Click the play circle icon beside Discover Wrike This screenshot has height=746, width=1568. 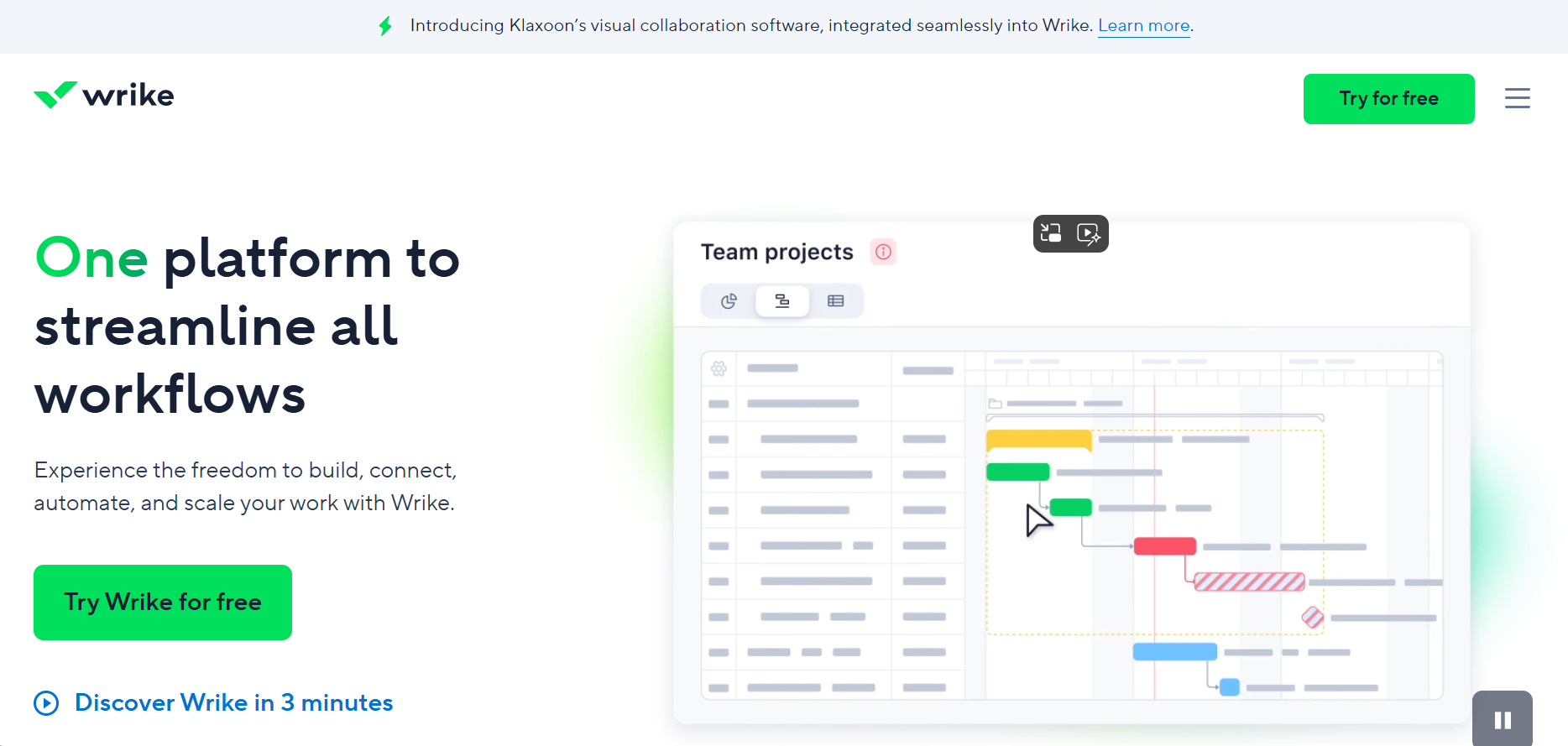[x=46, y=703]
